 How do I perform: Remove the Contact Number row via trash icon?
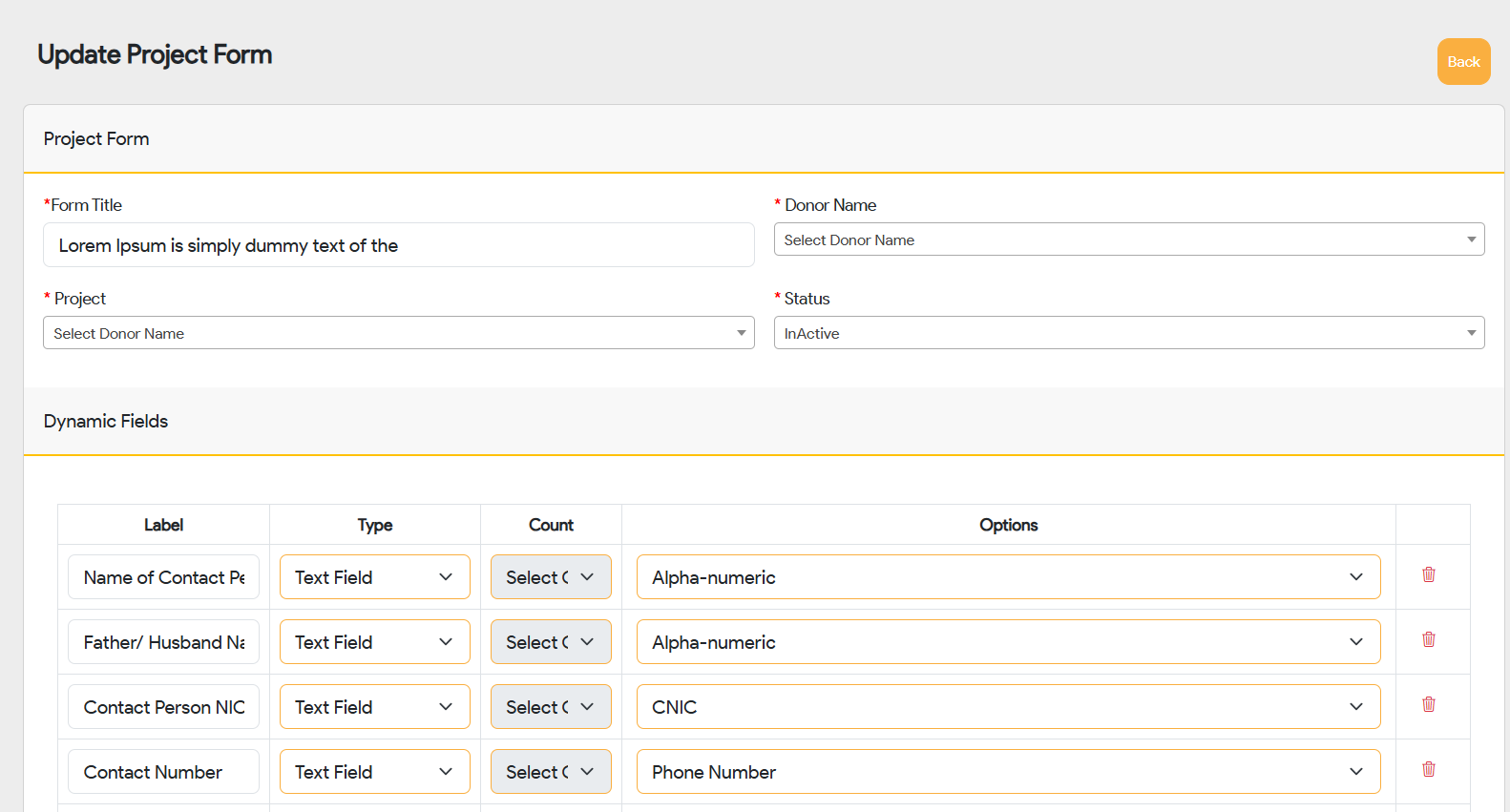click(1428, 769)
